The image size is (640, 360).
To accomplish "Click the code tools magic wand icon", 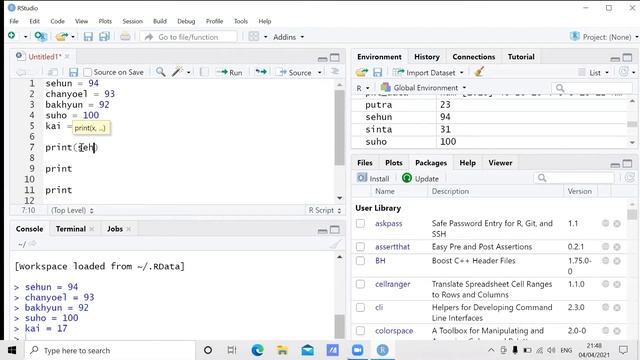I will [x=177, y=72].
